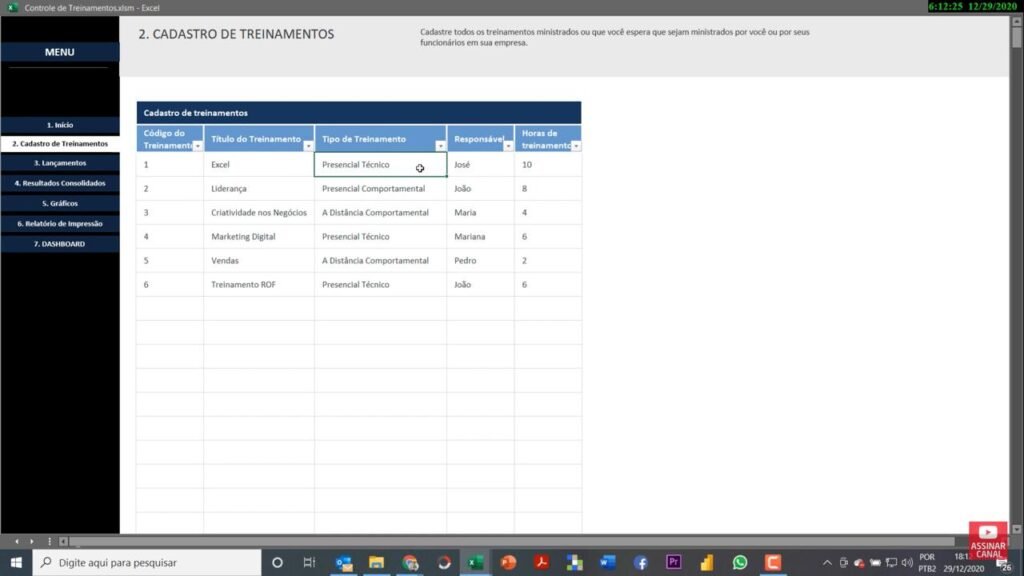
Task: Select 2. Cadastro de Treinamentos menu item
Action: tap(60, 144)
